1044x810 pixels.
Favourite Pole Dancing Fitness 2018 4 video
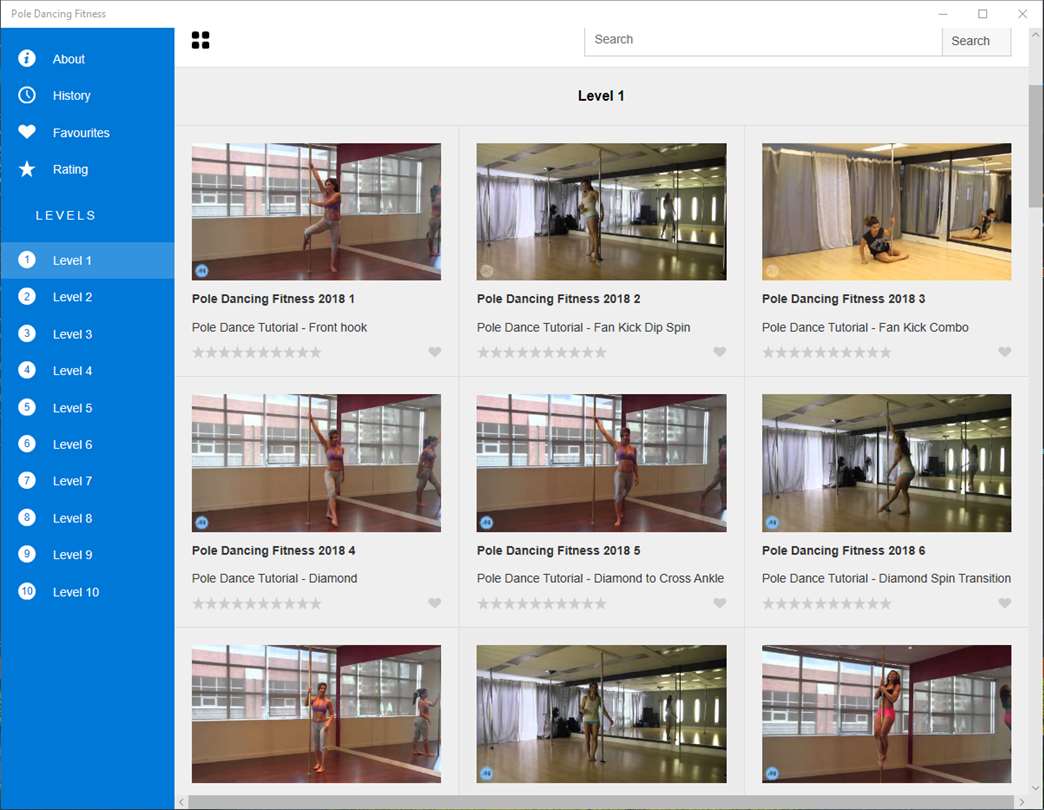click(435, 603)
